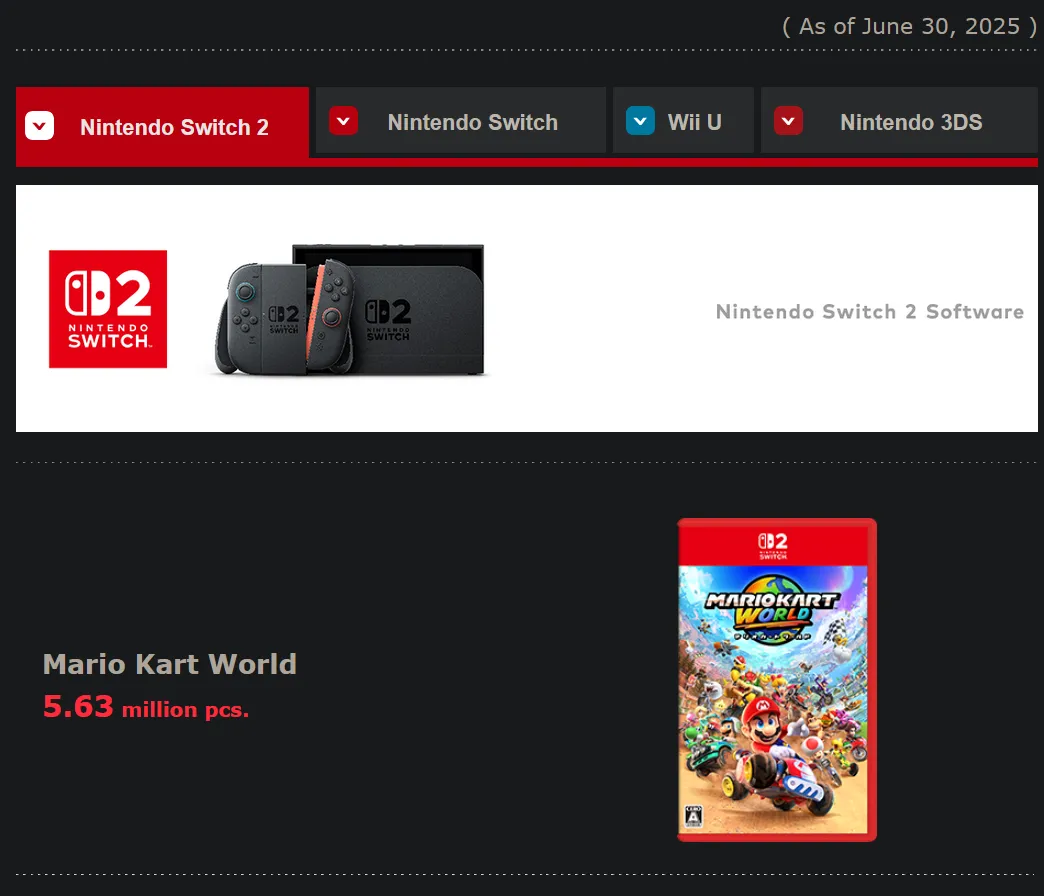This screenshot has width=1044, height=896.
Task: Open the Mario Kart World box art
Action: pos(777,680)
